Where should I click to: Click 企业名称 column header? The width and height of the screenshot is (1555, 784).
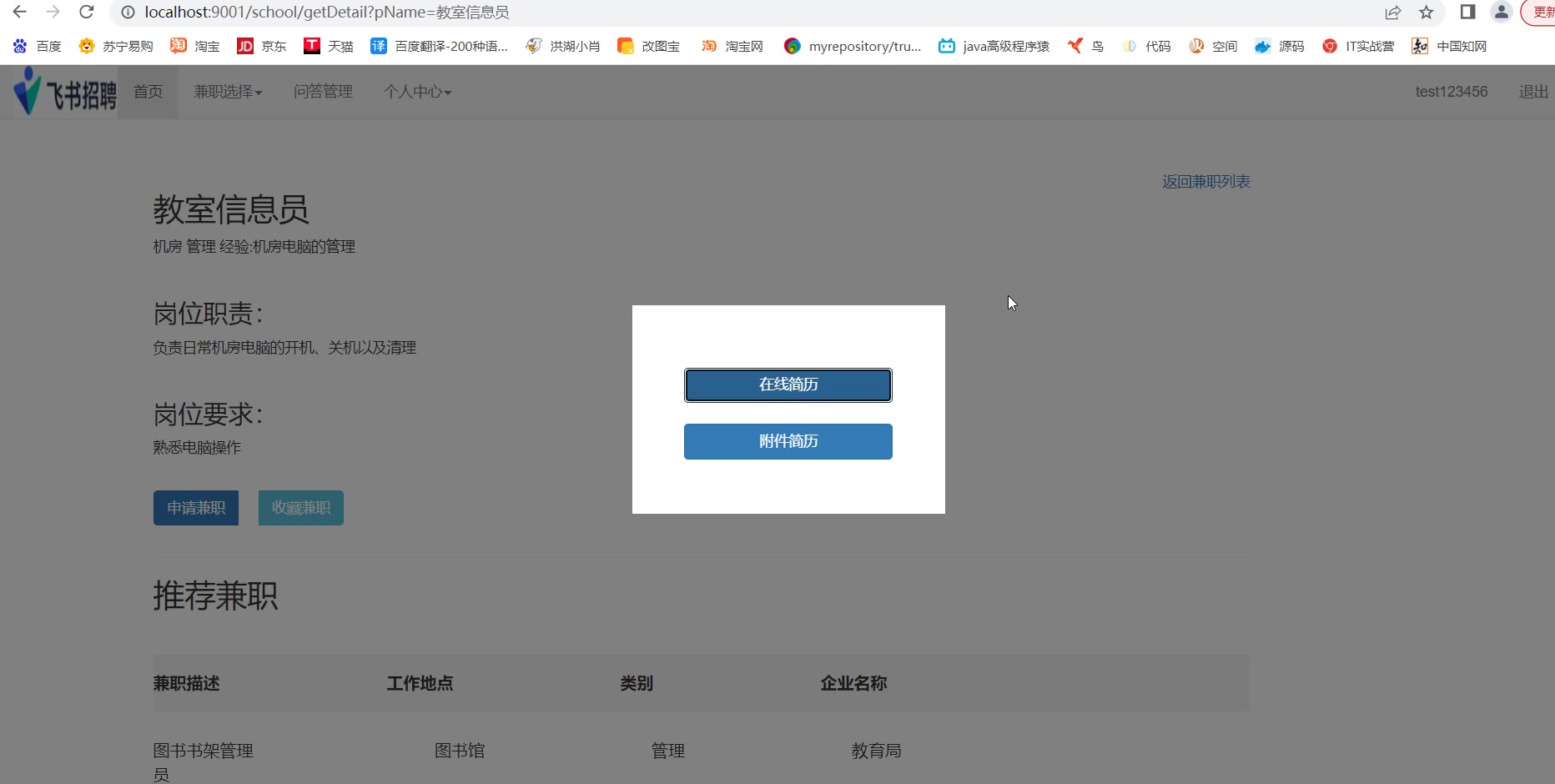click(854, 683)
